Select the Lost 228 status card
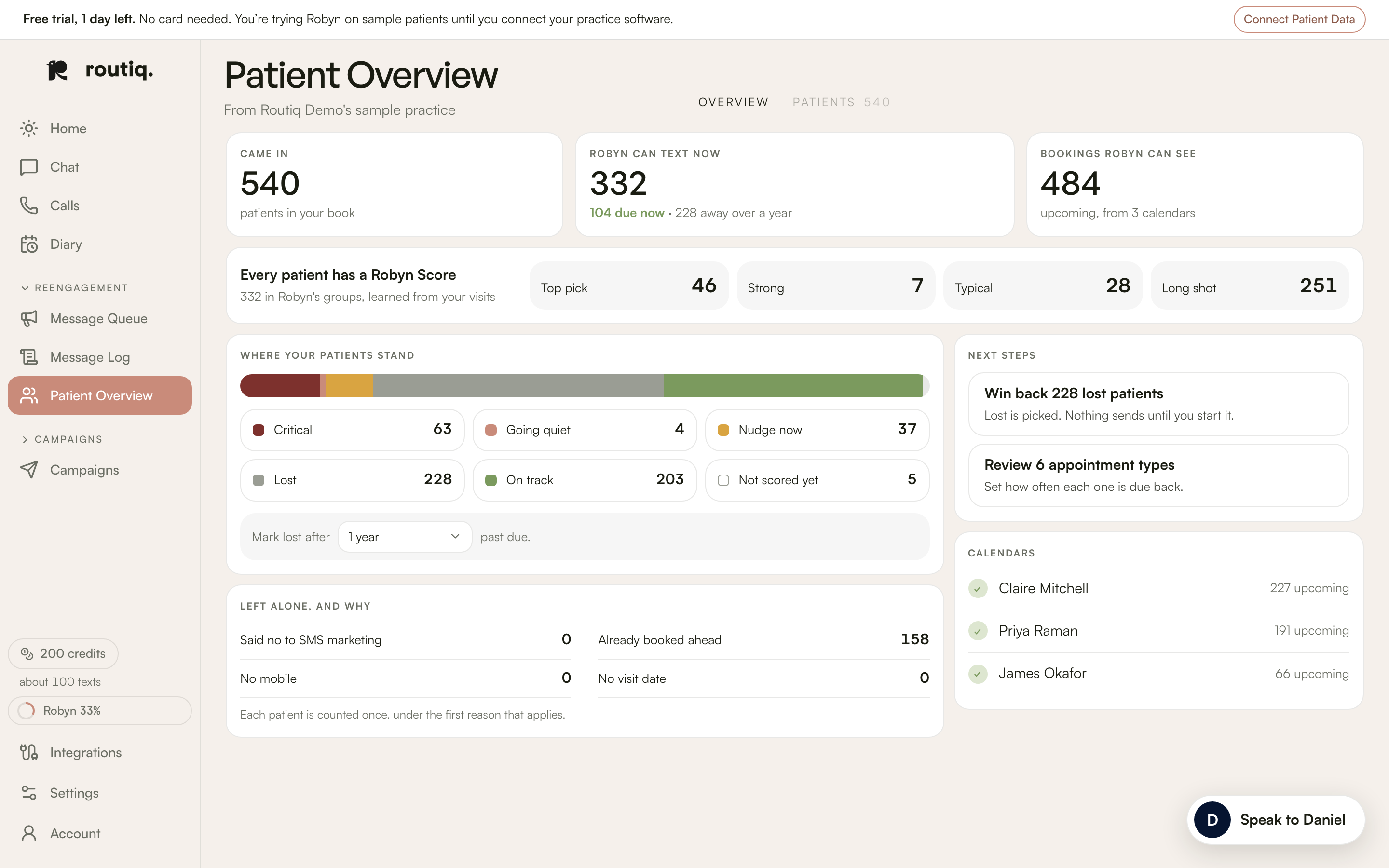The image size is (1389, 868). pos(352,480)
